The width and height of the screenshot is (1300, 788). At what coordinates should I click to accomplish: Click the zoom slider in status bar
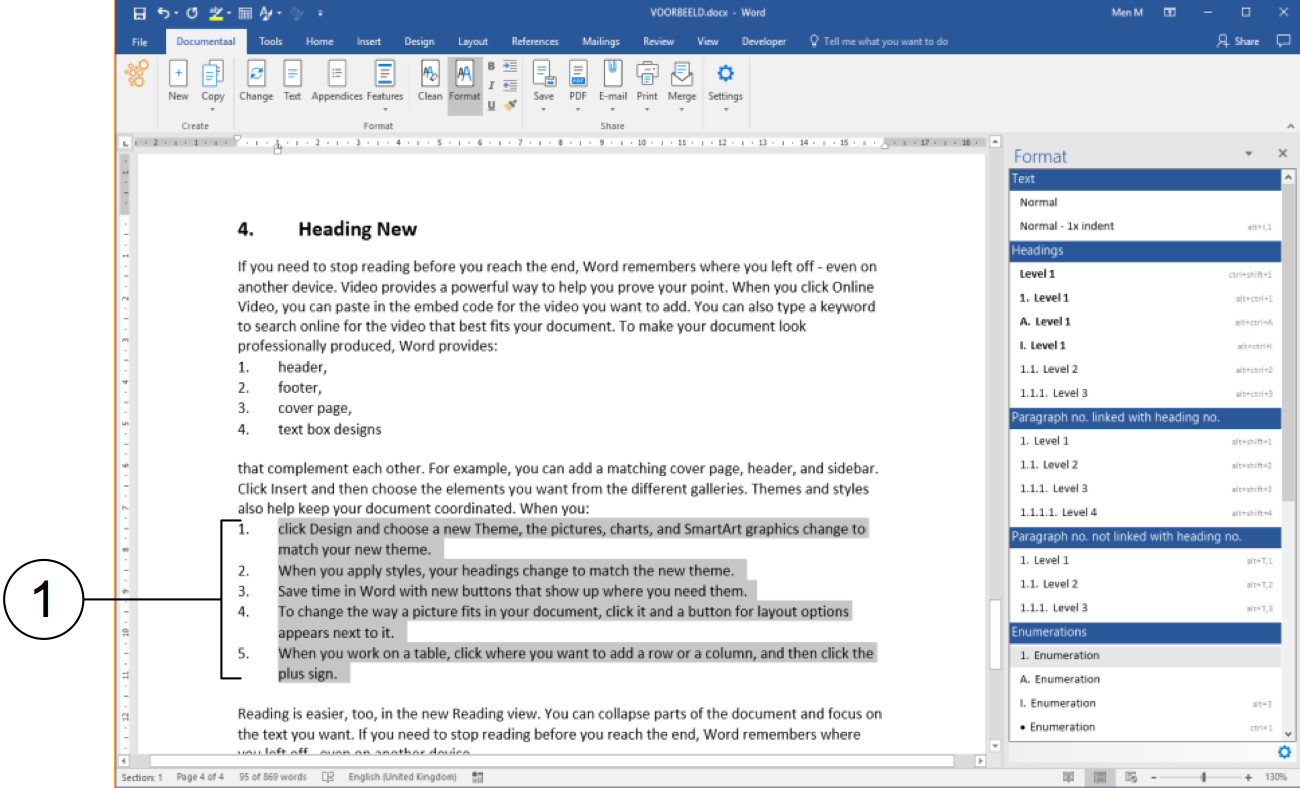click(1203, 777)
